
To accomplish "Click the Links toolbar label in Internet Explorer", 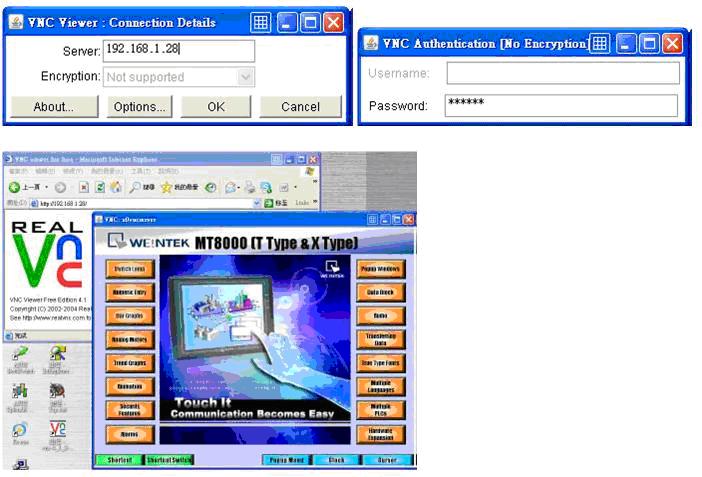I will 302,203.
